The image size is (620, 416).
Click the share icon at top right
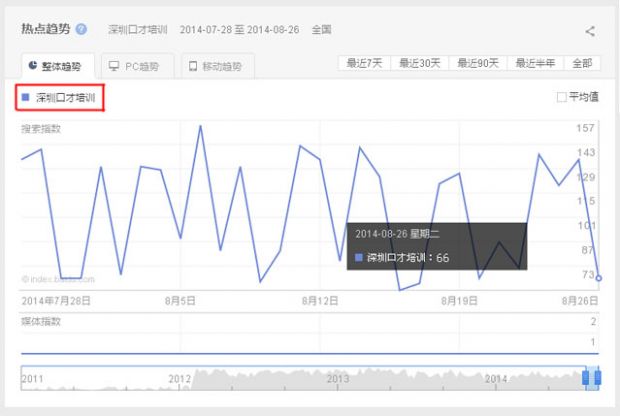[590, 31]
